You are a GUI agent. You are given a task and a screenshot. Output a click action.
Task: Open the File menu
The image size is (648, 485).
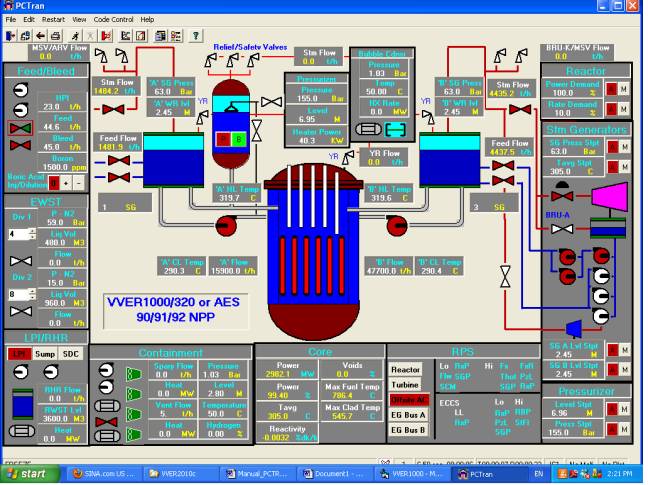click(x=10, y=19)
